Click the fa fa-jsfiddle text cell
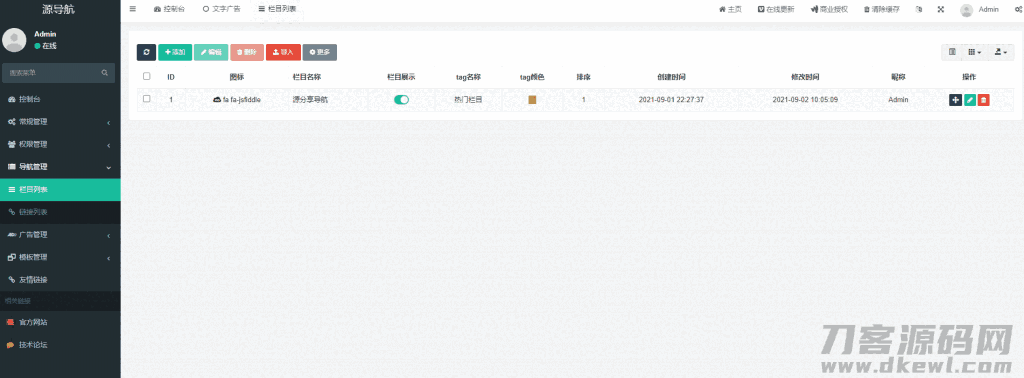 point(242,100)
